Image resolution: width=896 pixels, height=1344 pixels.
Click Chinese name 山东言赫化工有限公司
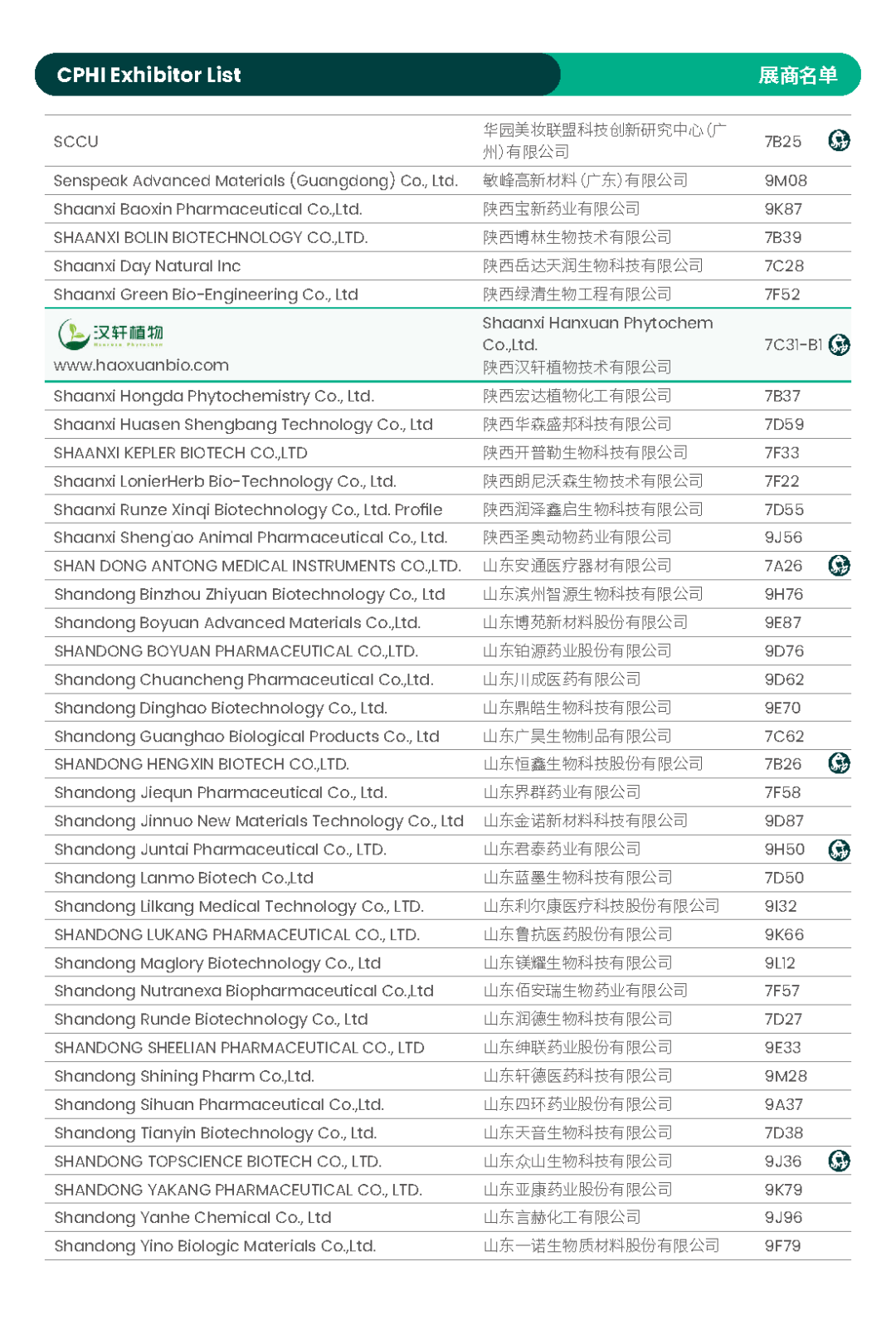[x=562, y=1218]
